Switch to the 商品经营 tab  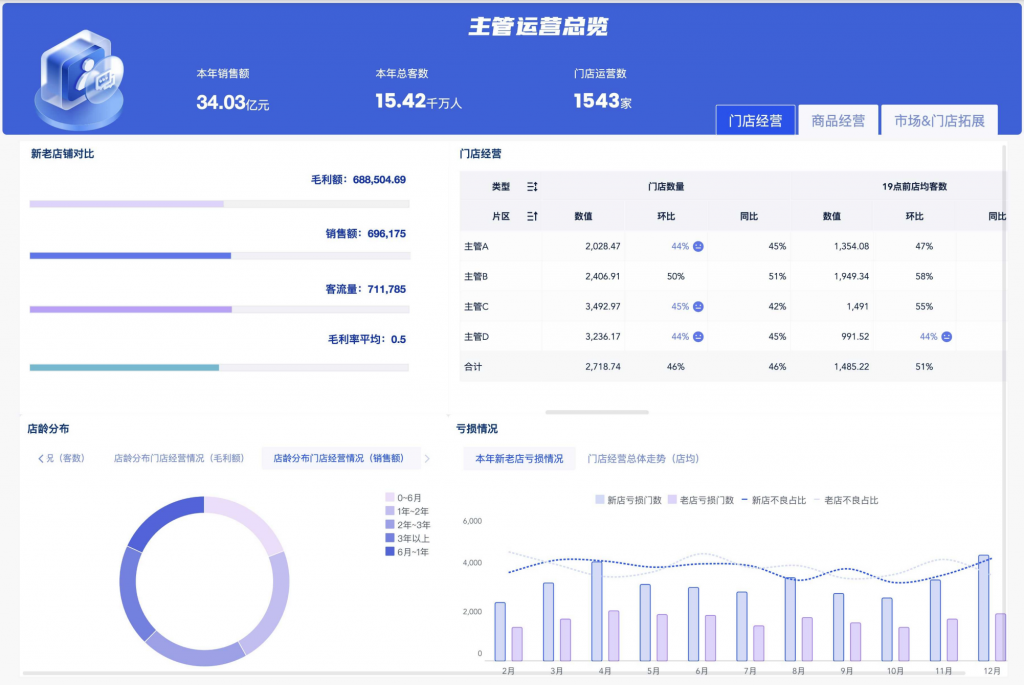click(838, 120)
